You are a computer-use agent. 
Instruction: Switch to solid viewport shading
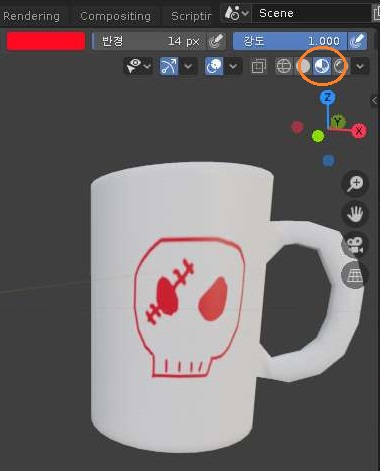(x=303, y=66)
